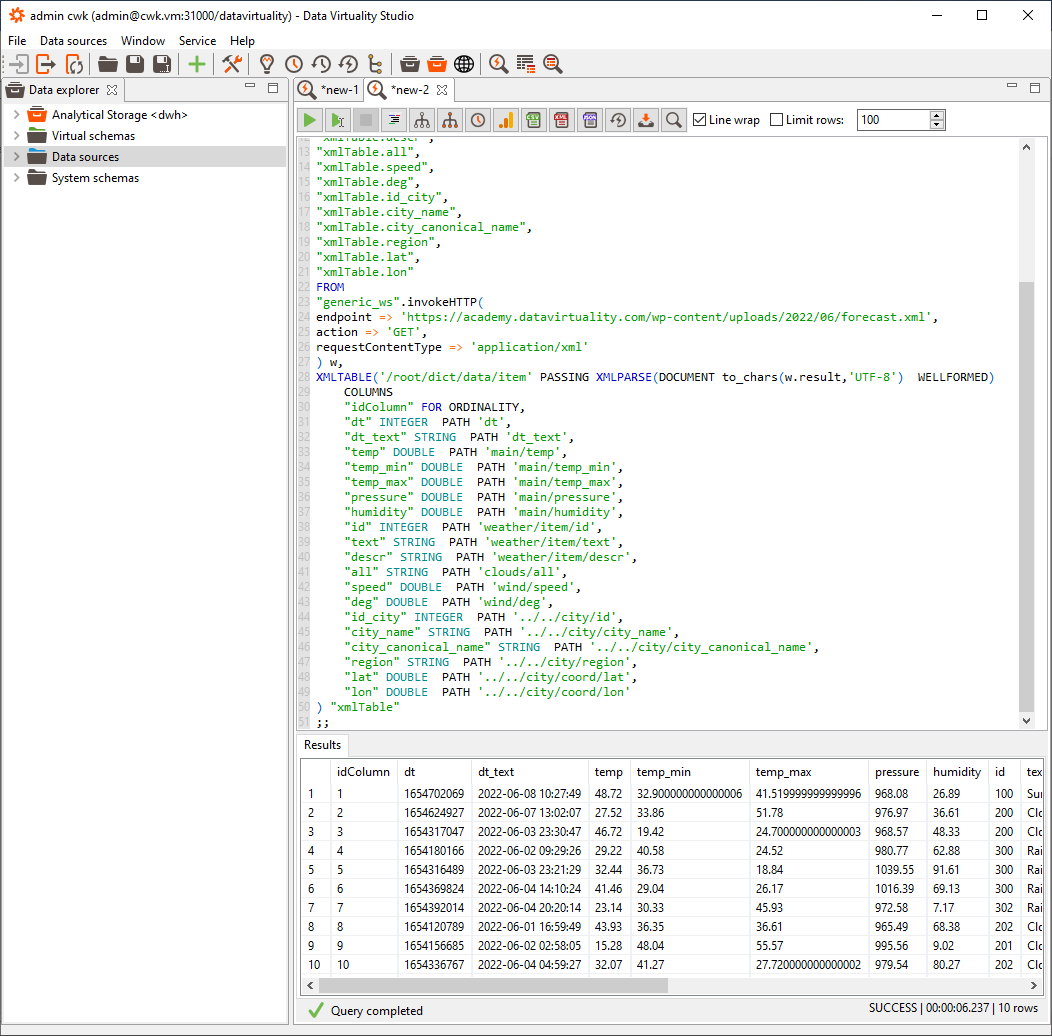Click the green plus add icon
The width and height of the screenshot is (1052, 1036).
coord(197,64)
